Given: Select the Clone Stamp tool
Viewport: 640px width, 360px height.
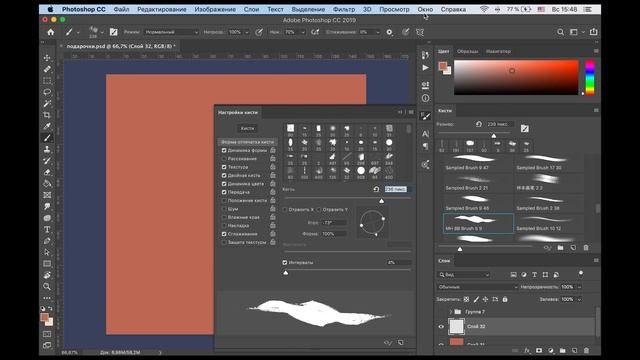Looking at the screenshot, I should click(47, 149).
